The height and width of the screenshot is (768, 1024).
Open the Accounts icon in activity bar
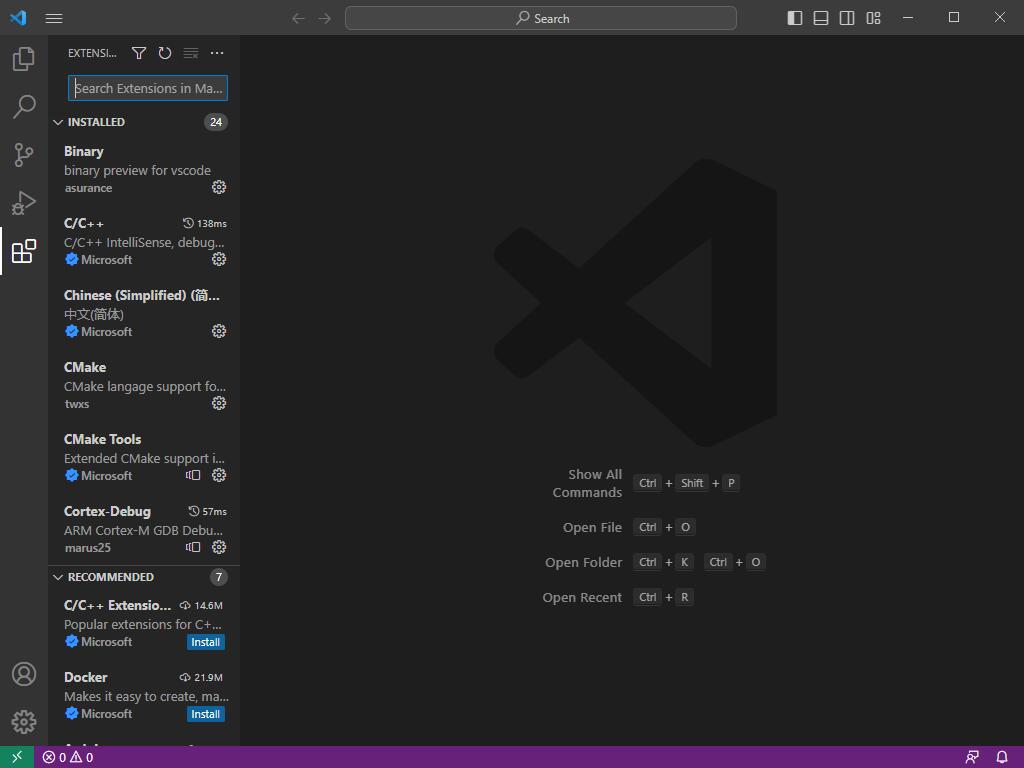tap(24, 674)
